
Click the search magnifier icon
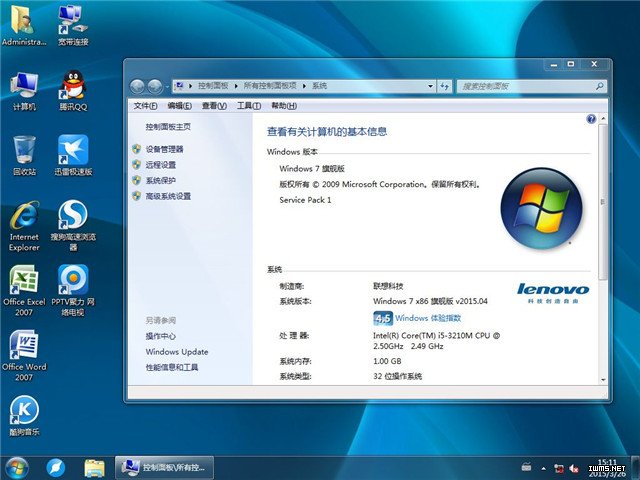[599, 86]
